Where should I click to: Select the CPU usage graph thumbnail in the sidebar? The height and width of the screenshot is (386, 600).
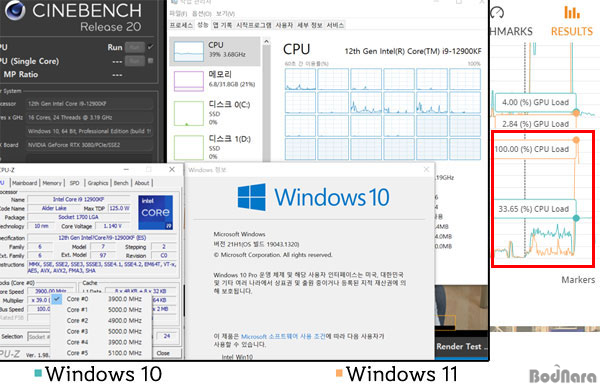pos(189,52)
